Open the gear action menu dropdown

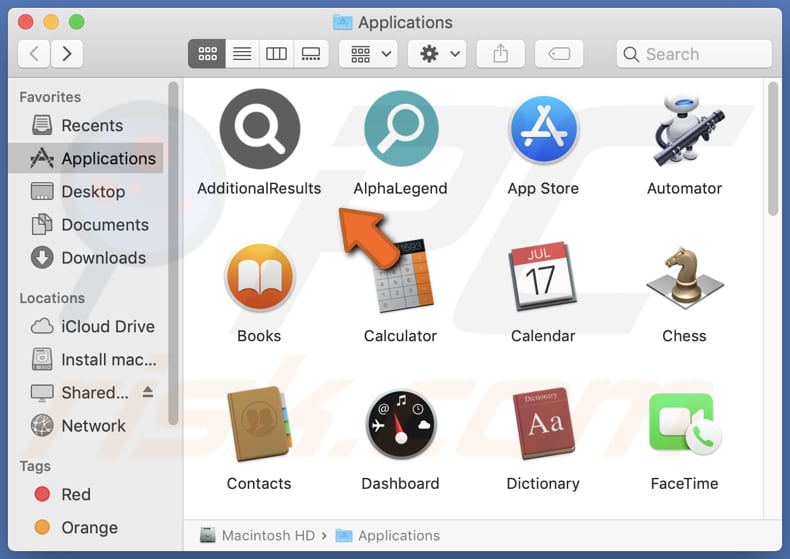click(x=437, y=53)
